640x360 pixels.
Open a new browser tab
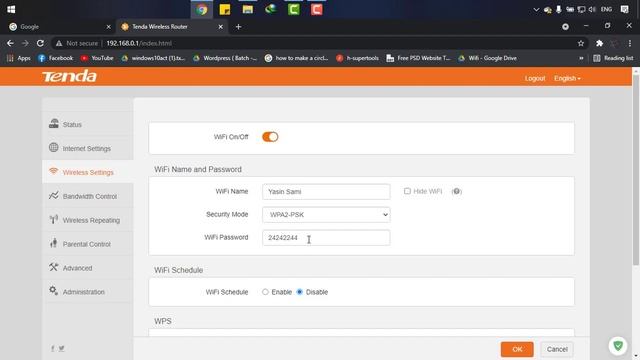238,27
